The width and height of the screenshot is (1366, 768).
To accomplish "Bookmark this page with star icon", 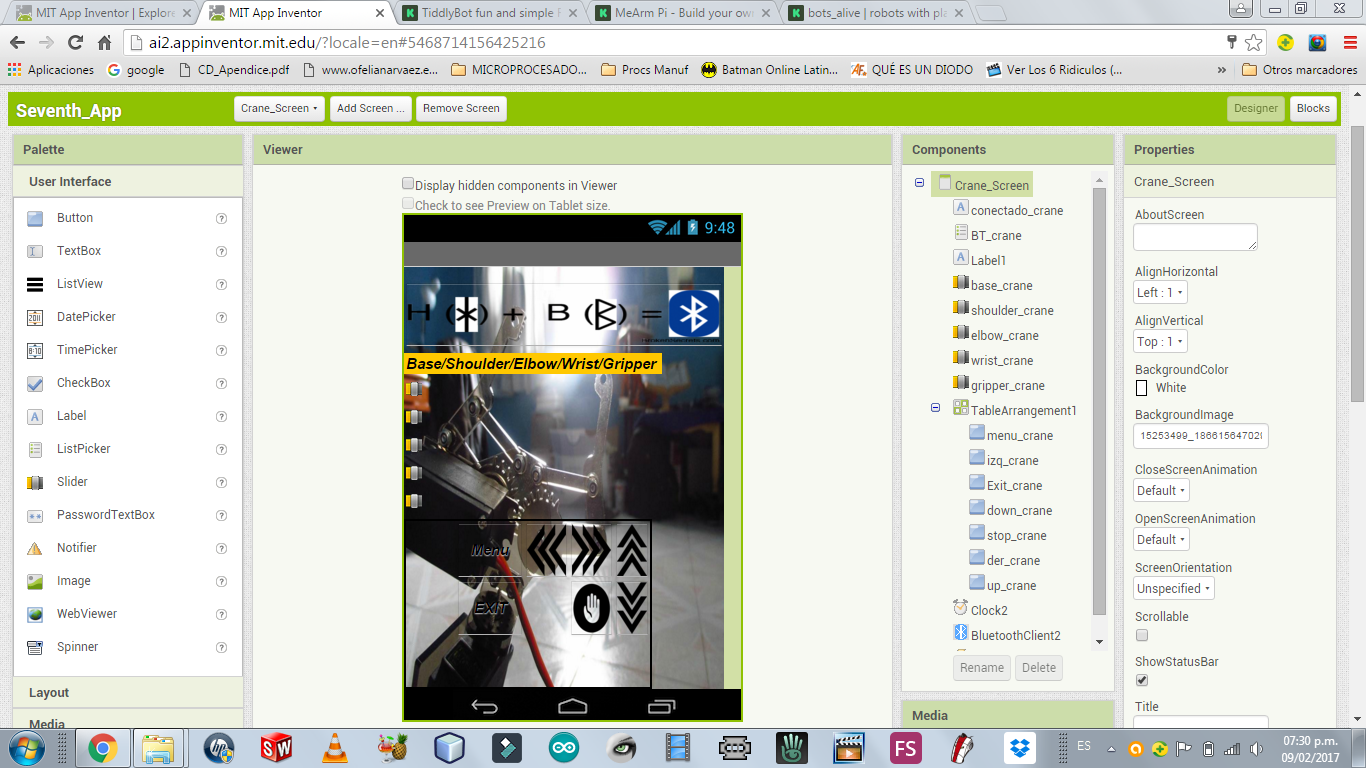I will tap(1254, 43).
